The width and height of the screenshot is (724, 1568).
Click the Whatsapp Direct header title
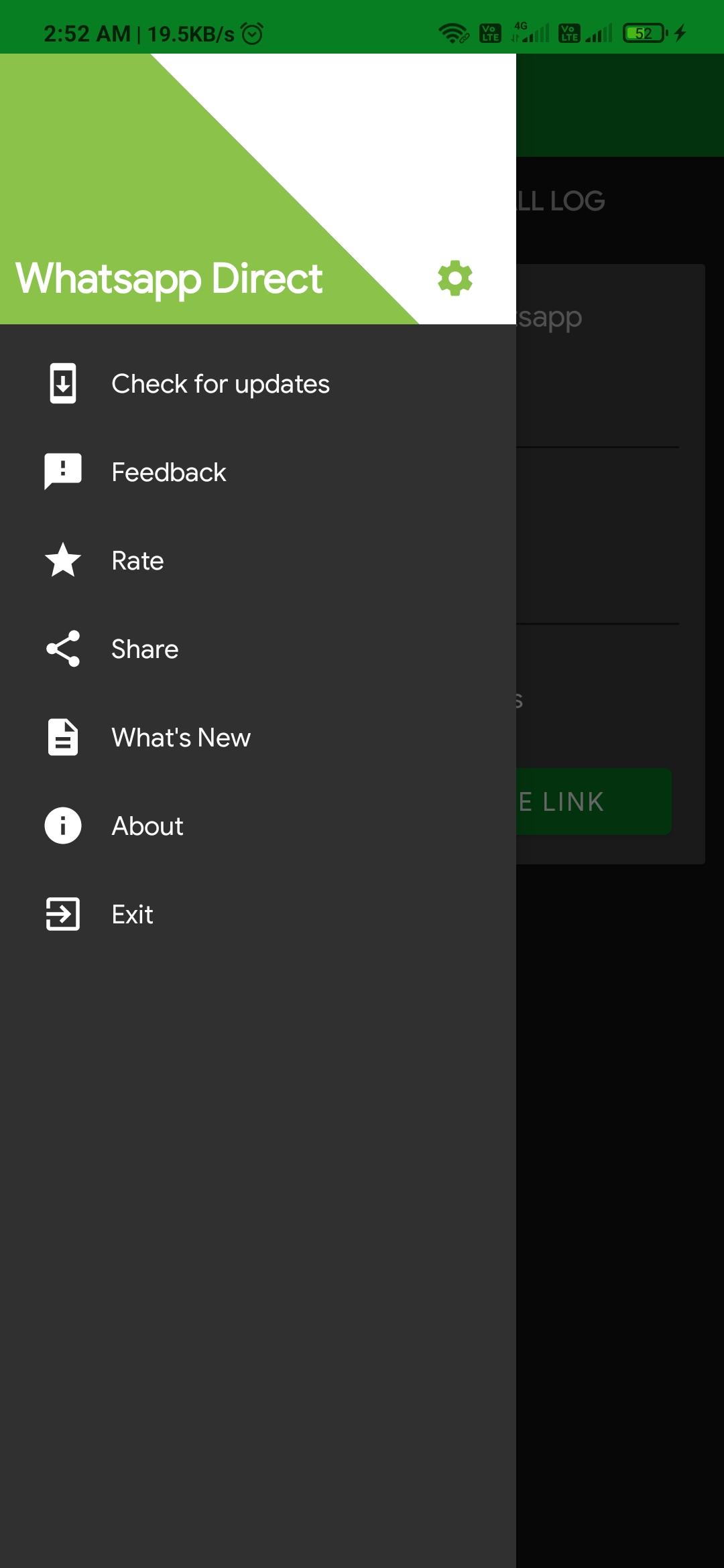[x=169, y=279]
